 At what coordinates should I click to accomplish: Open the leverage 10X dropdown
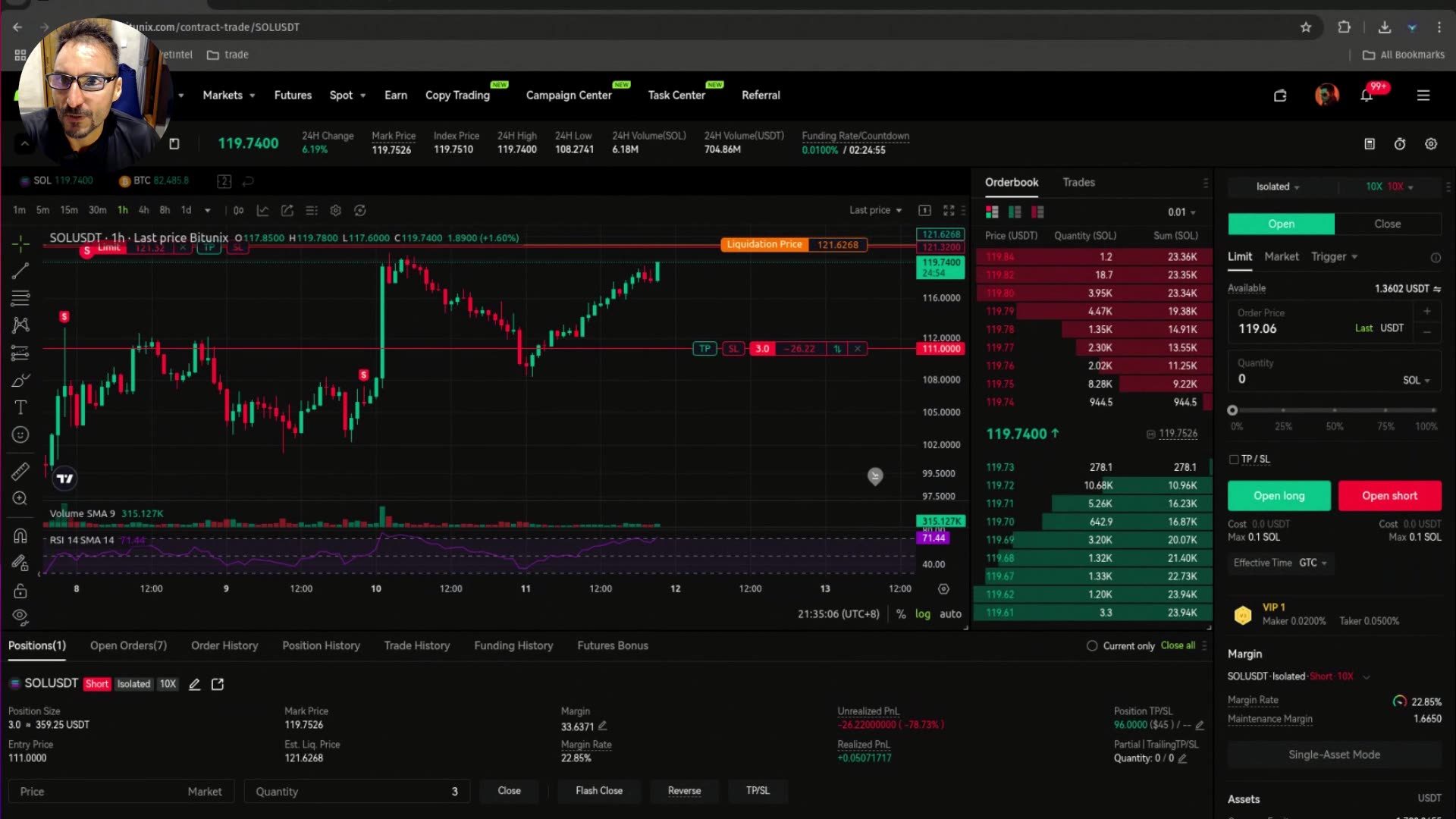click(1389, 187)
